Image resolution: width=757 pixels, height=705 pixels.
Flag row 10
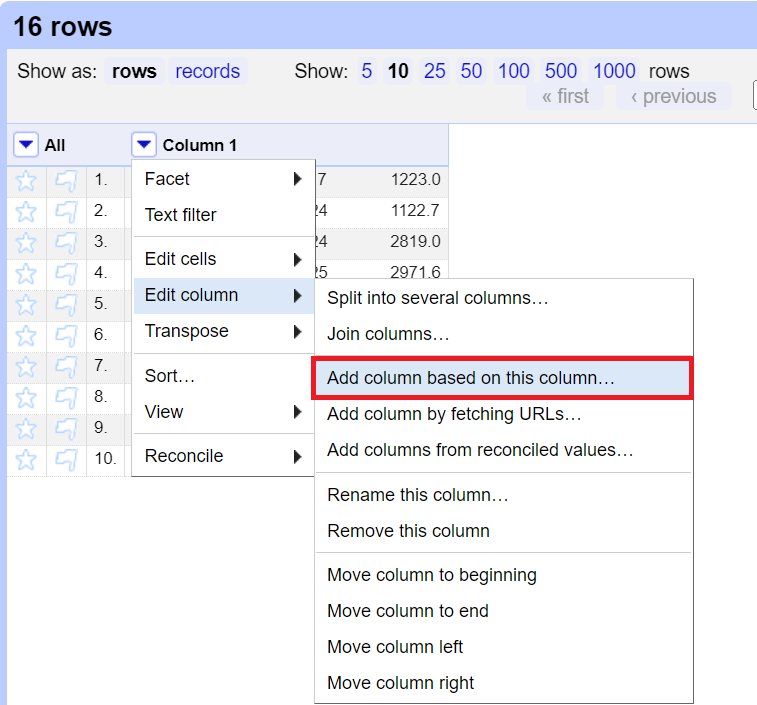(66, 460)
